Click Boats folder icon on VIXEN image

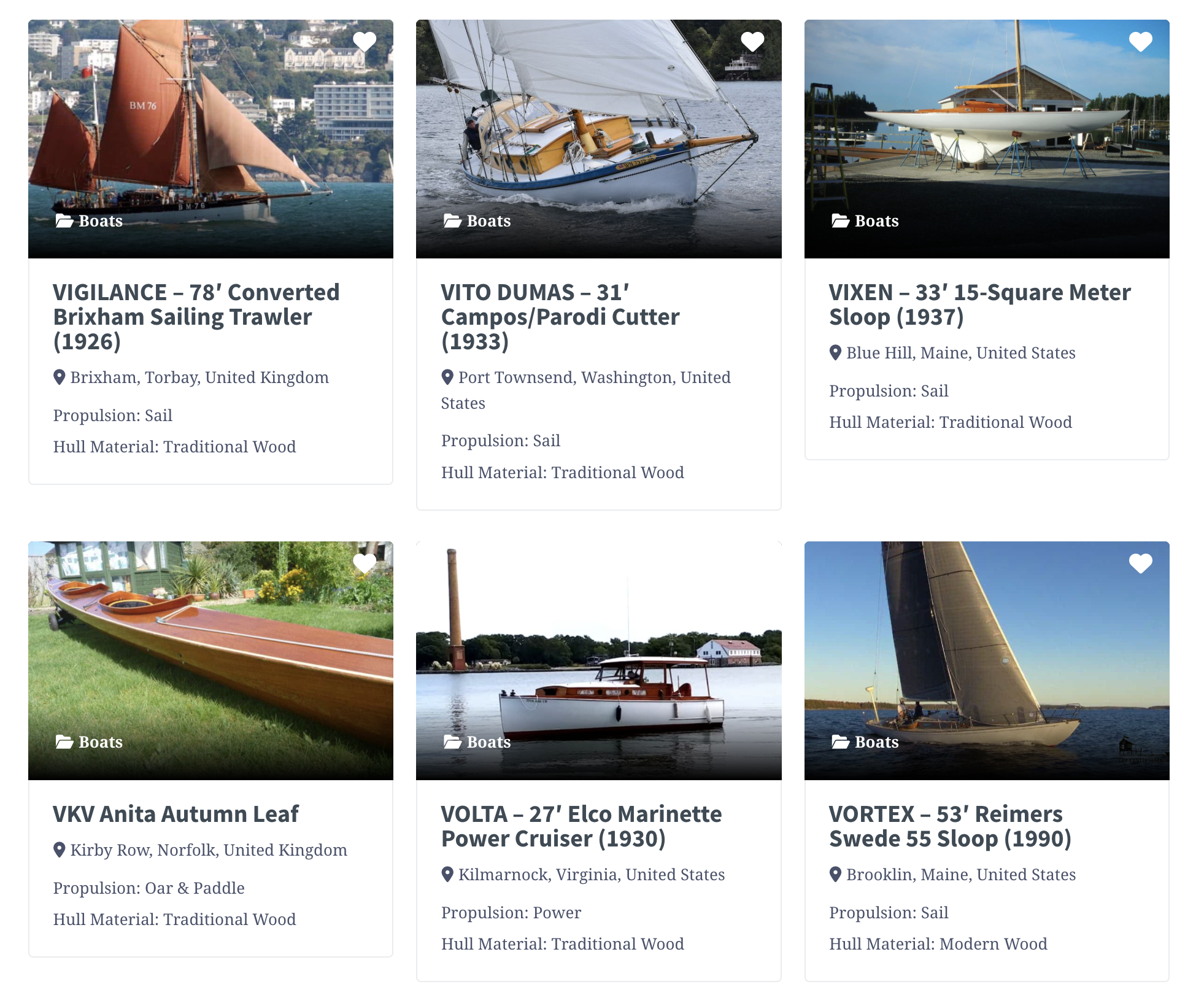coord(840,221)
